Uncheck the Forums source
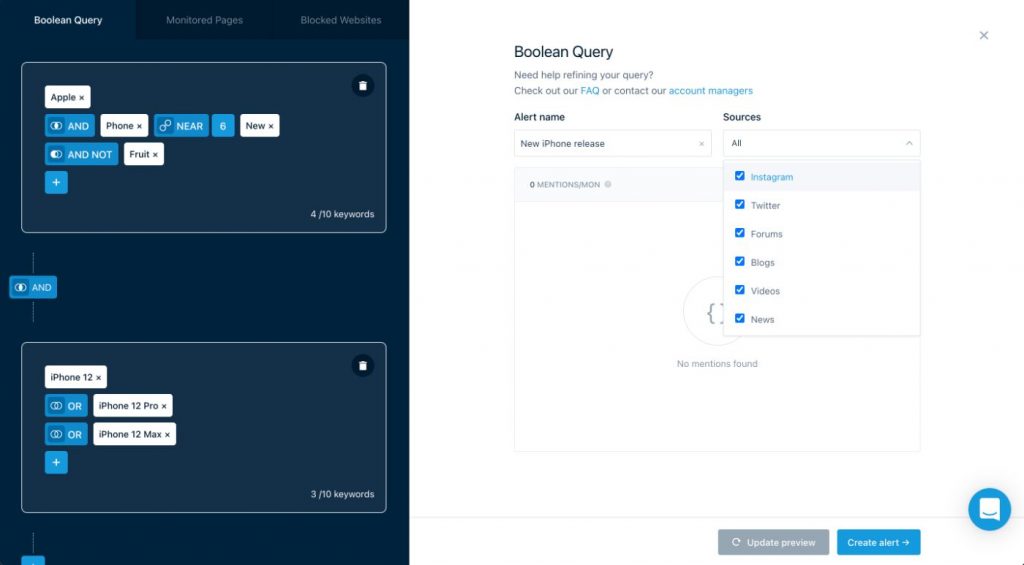 739,233
